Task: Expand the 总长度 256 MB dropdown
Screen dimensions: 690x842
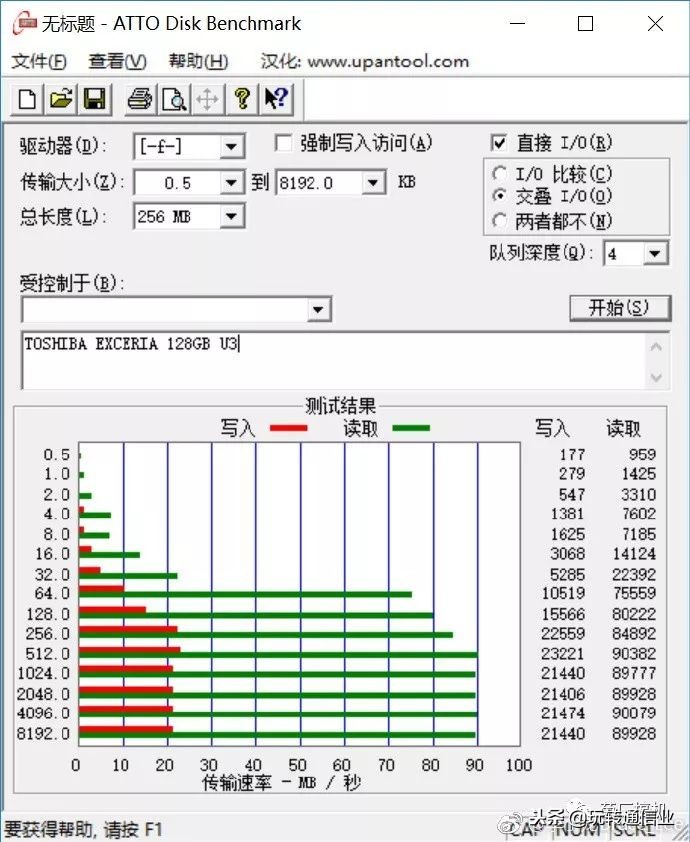Action: (x=231, y=216)
